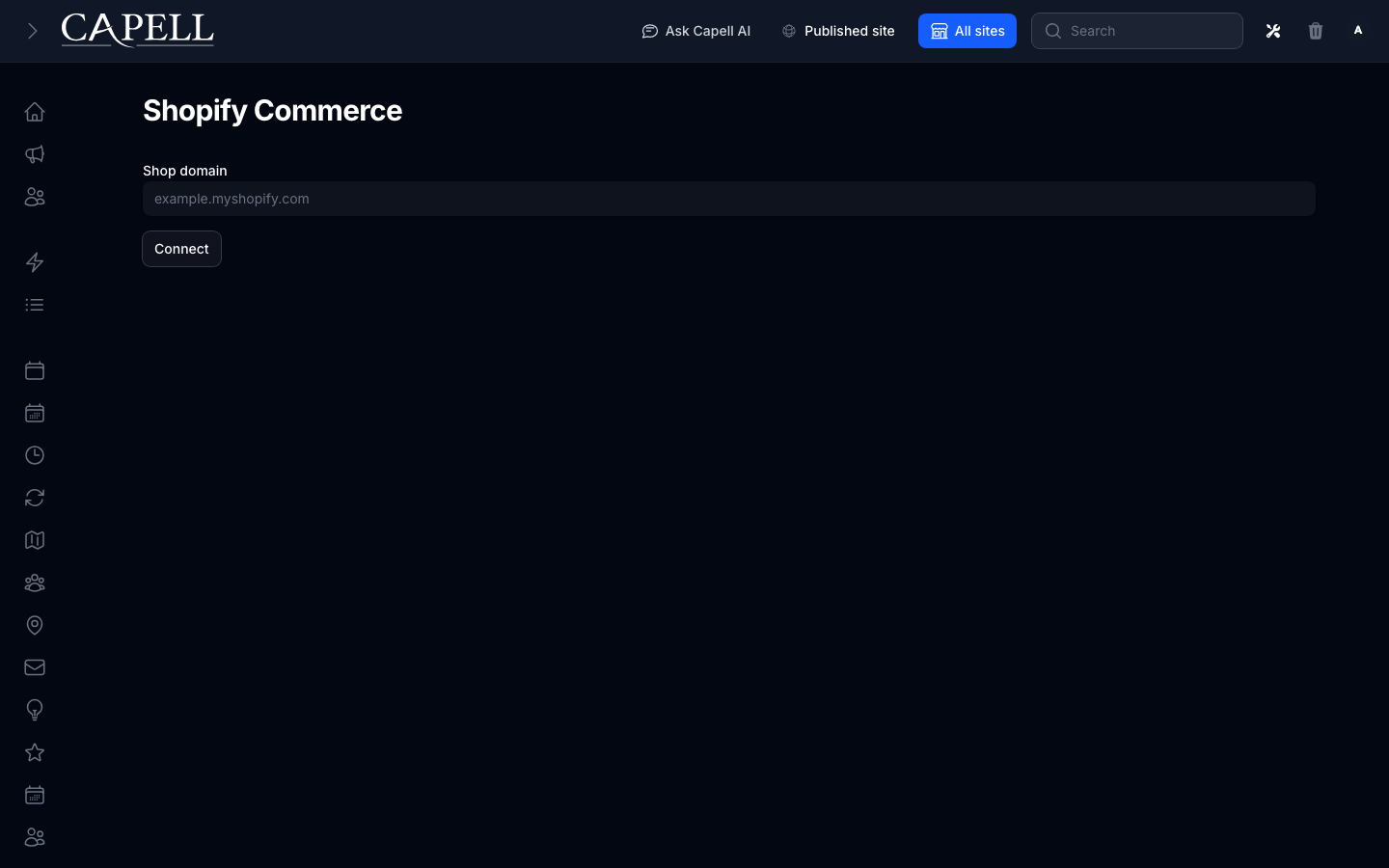This screenshot has width=1389, height=868.
Task: Open the calendar grid icon below the star
Action: click(x=35, y=795)
